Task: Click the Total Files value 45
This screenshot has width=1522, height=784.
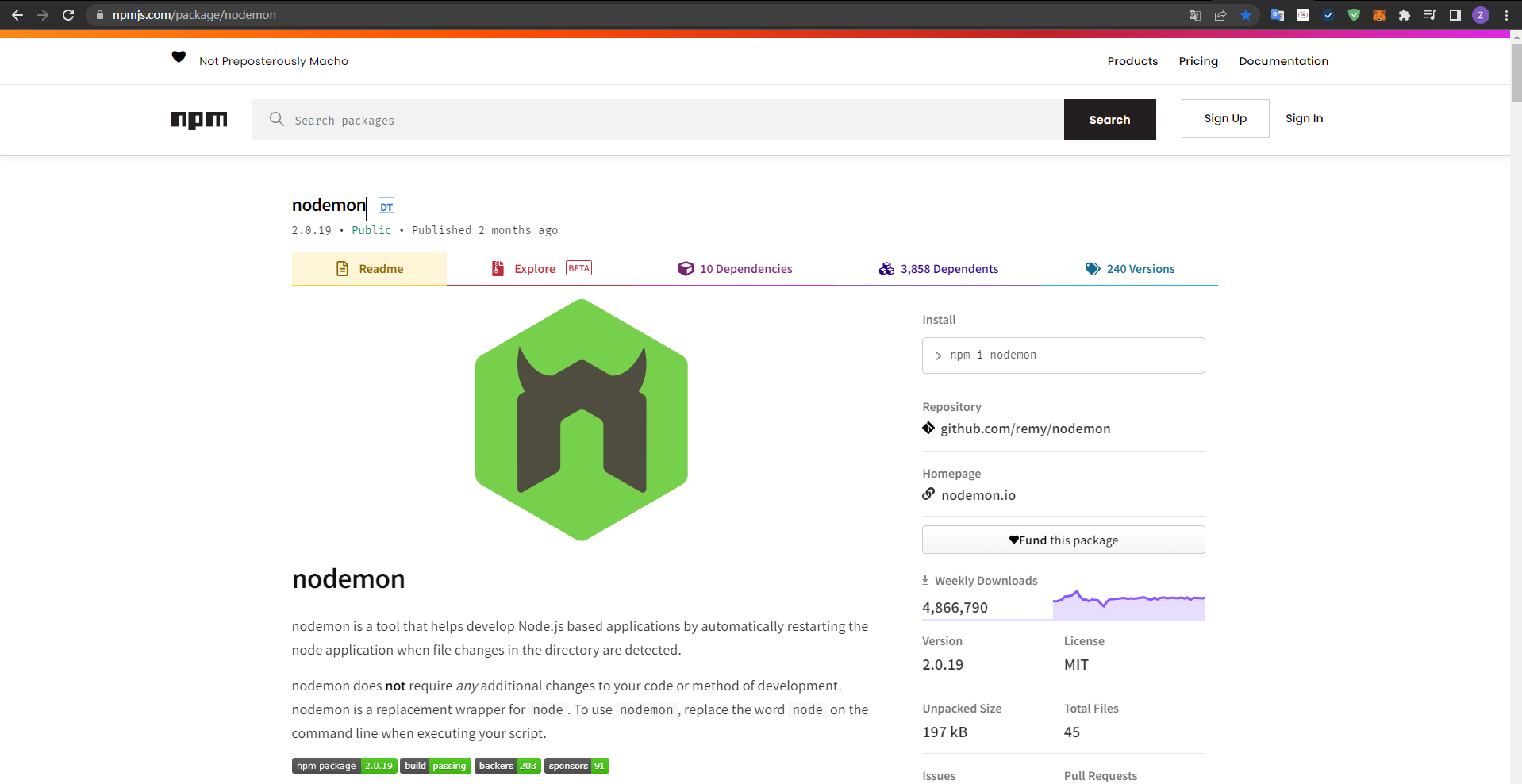Action: 1072,732
